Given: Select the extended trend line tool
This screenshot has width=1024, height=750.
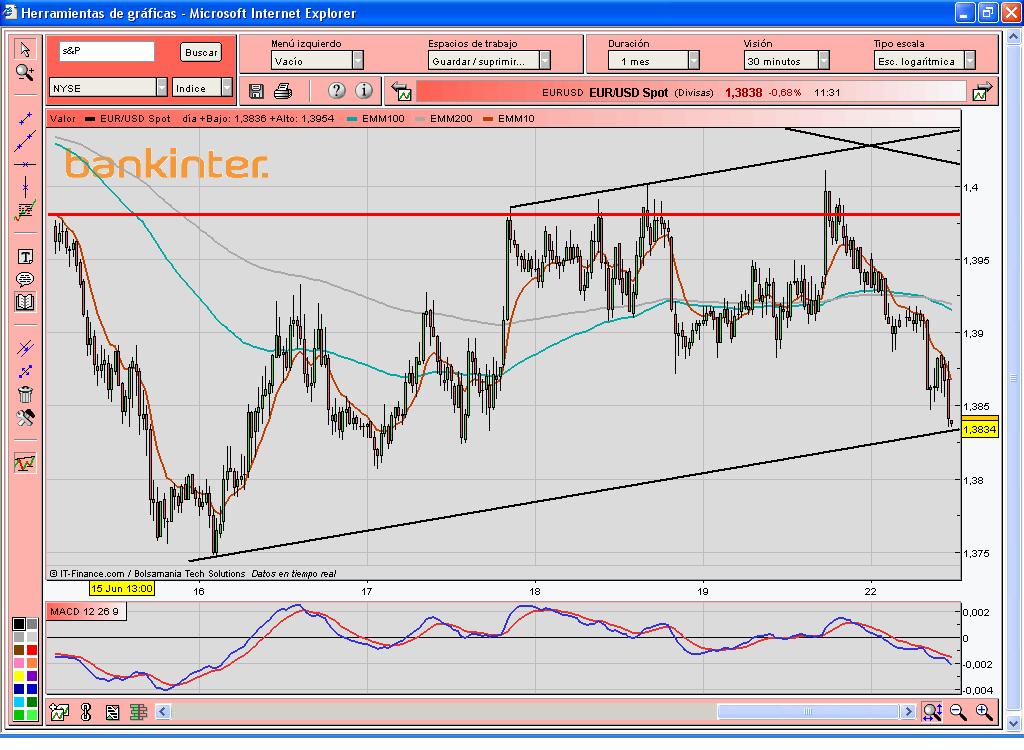Looking at the screenshot, I should [25, 141].
